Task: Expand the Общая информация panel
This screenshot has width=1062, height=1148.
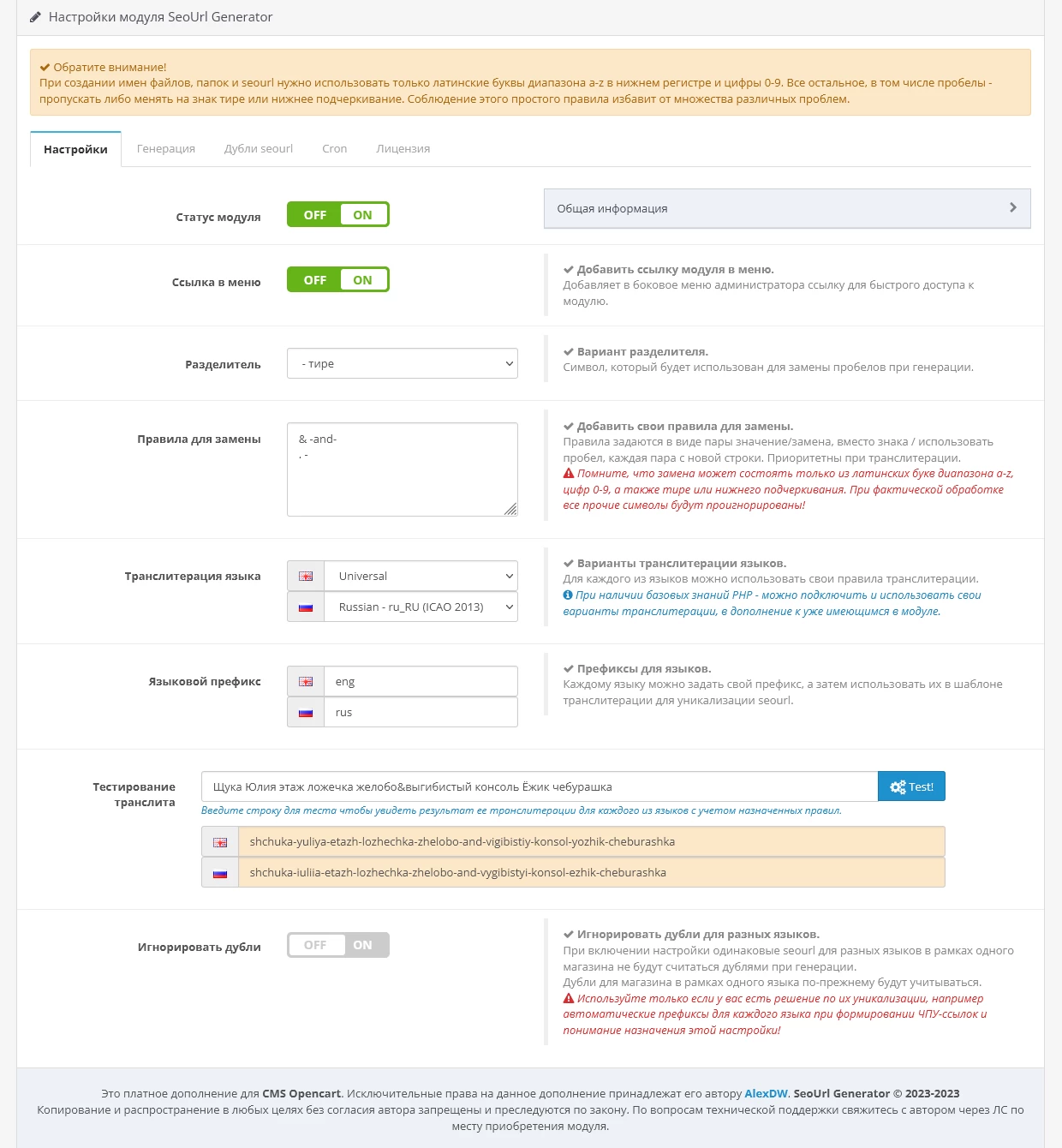Action: point(787,208)
